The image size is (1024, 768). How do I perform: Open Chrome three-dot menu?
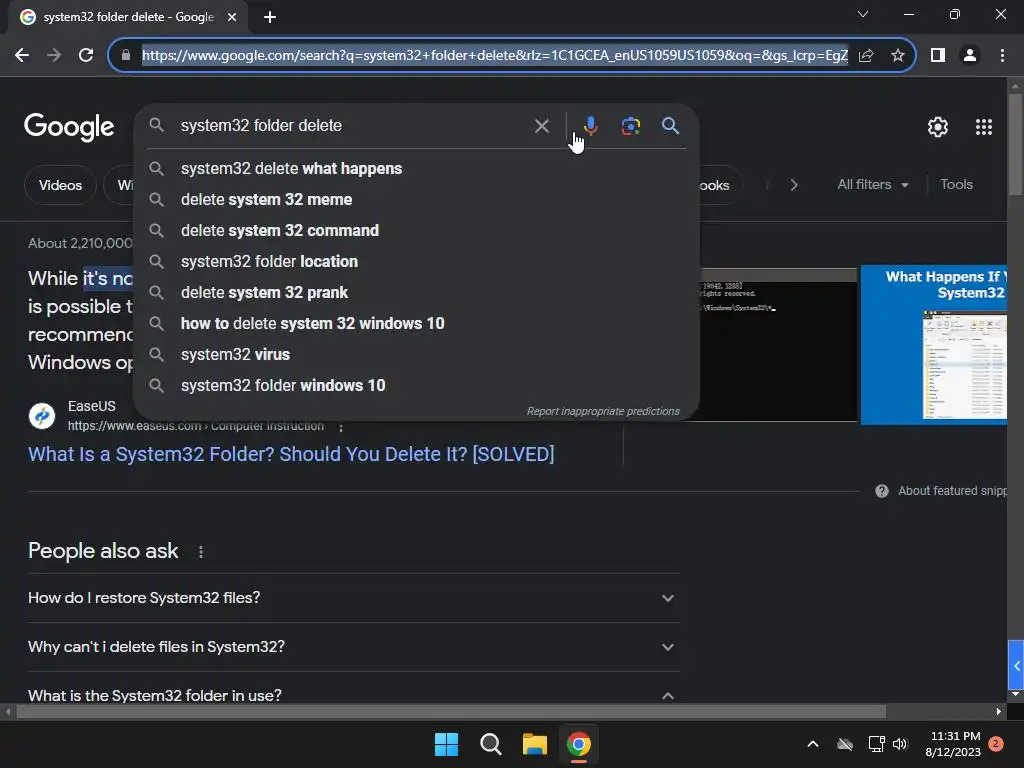pyautogui.click(x=1002, y=56)
